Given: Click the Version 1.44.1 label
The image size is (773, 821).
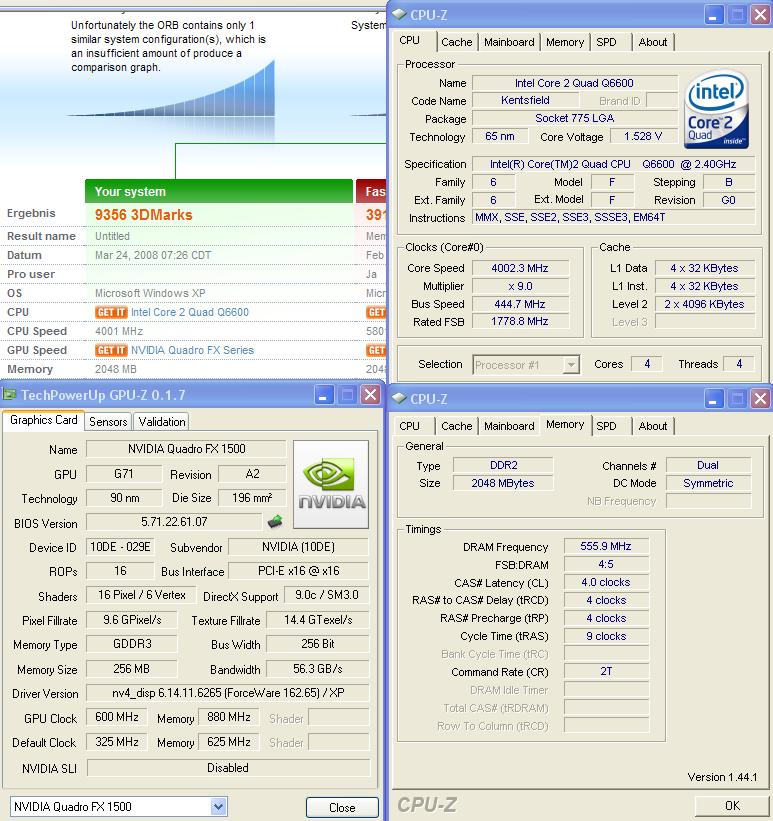Looking at the screenshot, I should [x=722, y=777].
